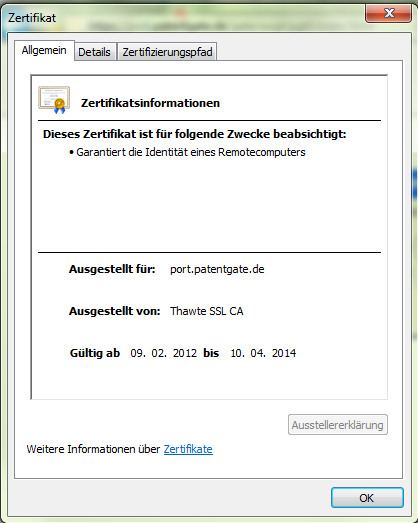Click the Weitere Informationen über text
The height and width of the screenshot is (523, 418).
(x=93, y=449)
